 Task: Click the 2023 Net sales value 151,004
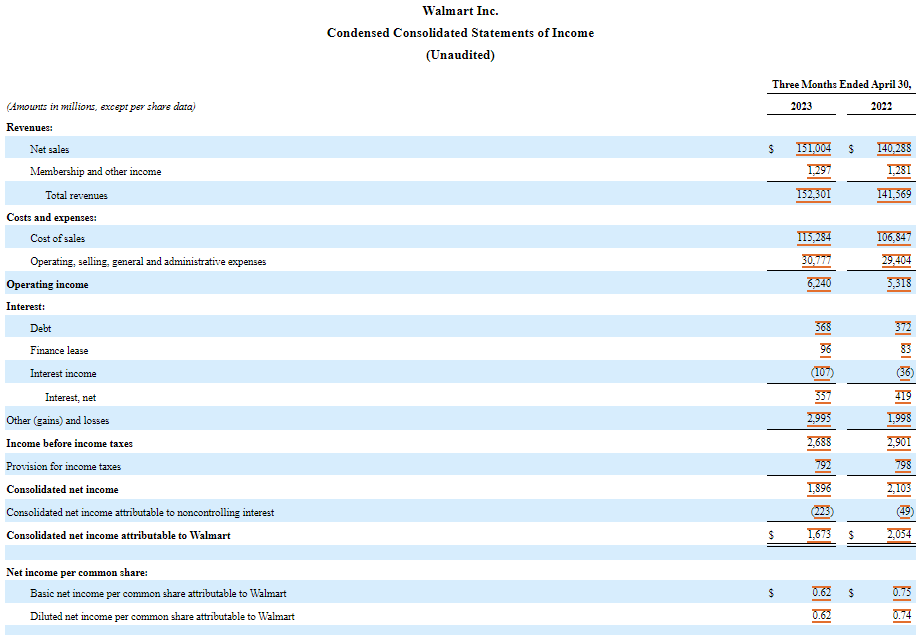point(814,148)
